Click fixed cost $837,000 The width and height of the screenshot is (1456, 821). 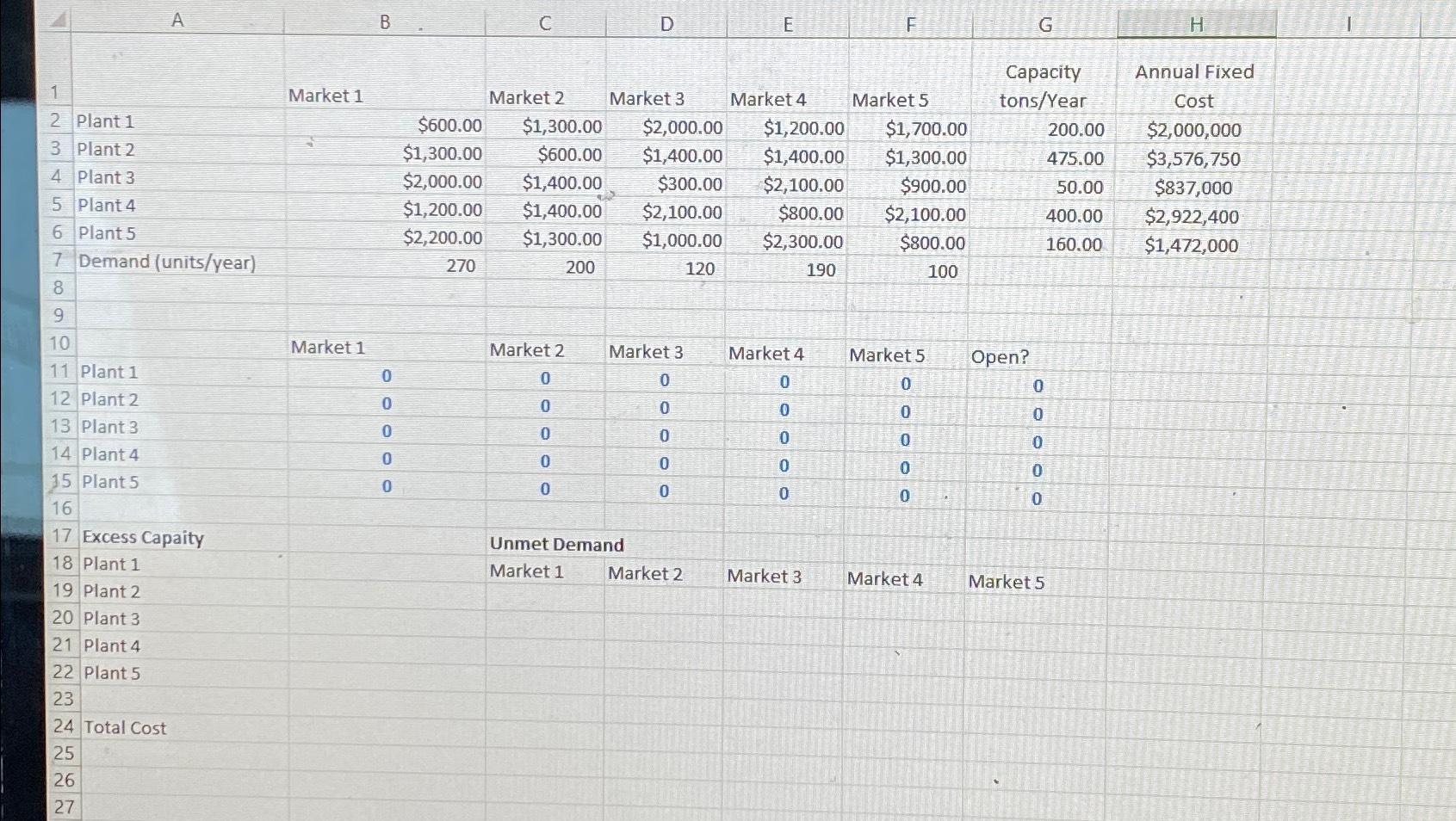1193,188
